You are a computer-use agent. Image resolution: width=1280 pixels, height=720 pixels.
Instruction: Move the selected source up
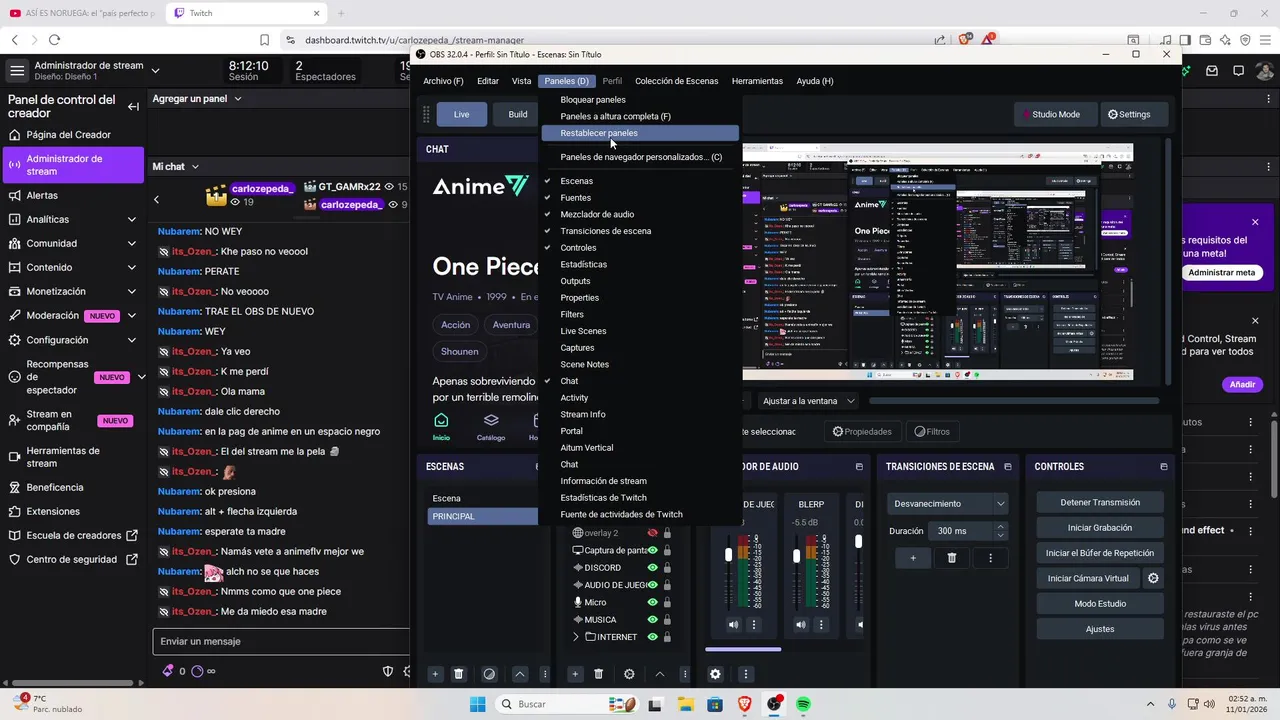coord(659,674)
